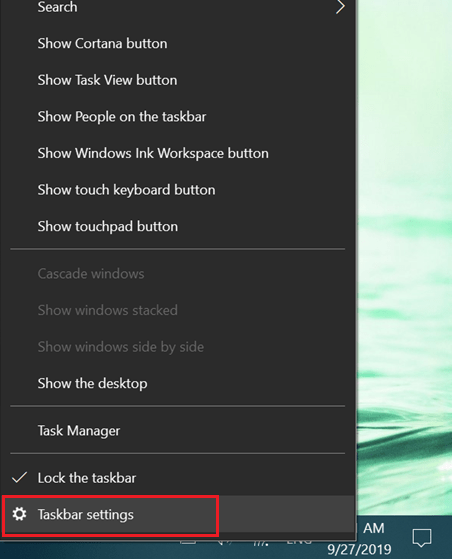Enable Show Task View button

(x=107, y=80)
